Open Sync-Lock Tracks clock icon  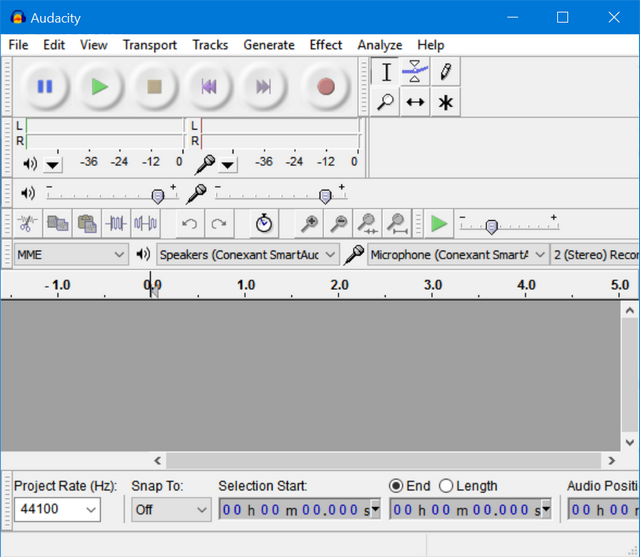(264, 224)
